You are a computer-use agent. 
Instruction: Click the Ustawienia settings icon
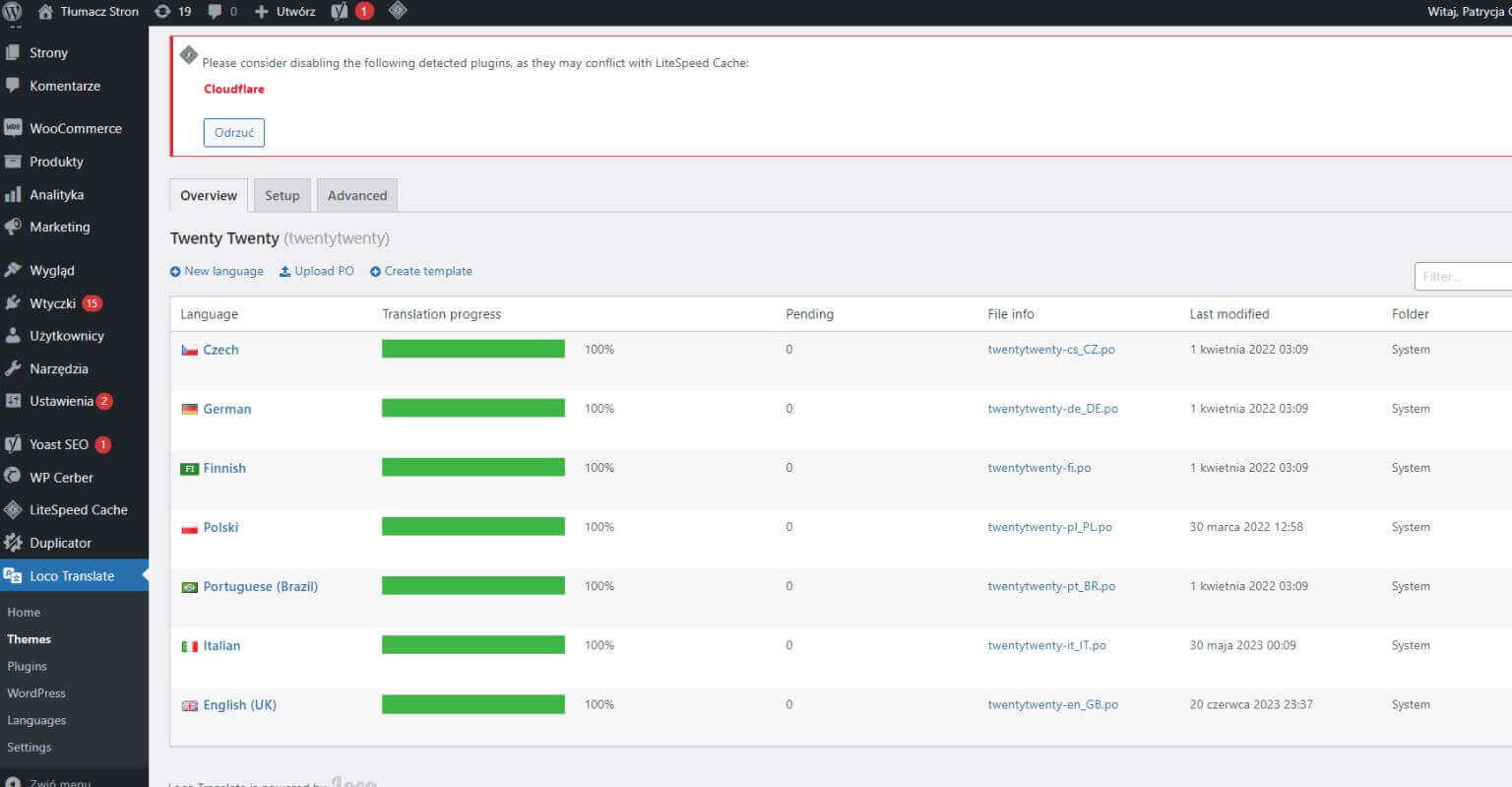tap(13, 401)
